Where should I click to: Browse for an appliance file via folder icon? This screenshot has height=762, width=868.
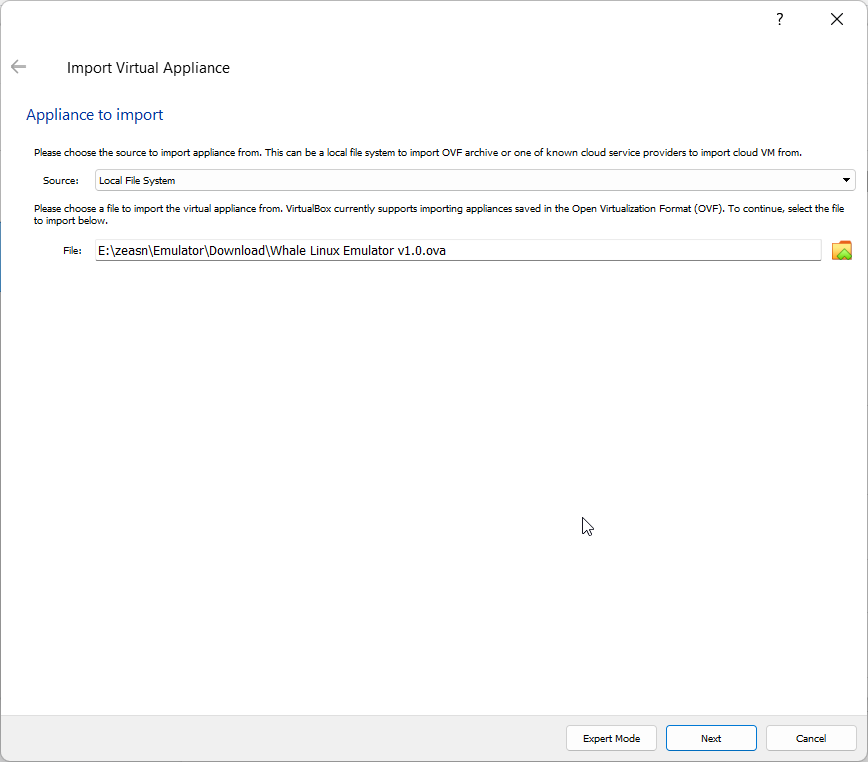[x=841, y=251]
